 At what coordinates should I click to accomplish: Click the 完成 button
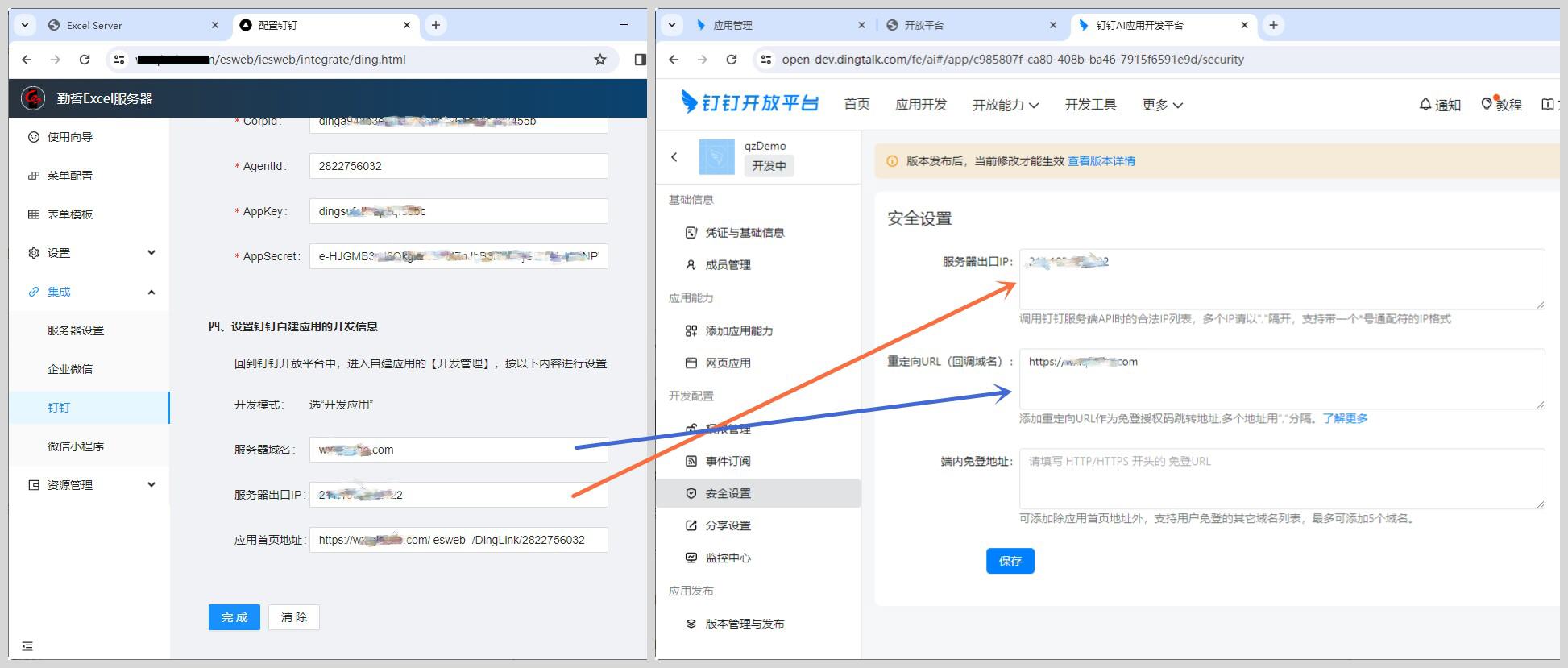pyautogui.click(x=234, y=617)
